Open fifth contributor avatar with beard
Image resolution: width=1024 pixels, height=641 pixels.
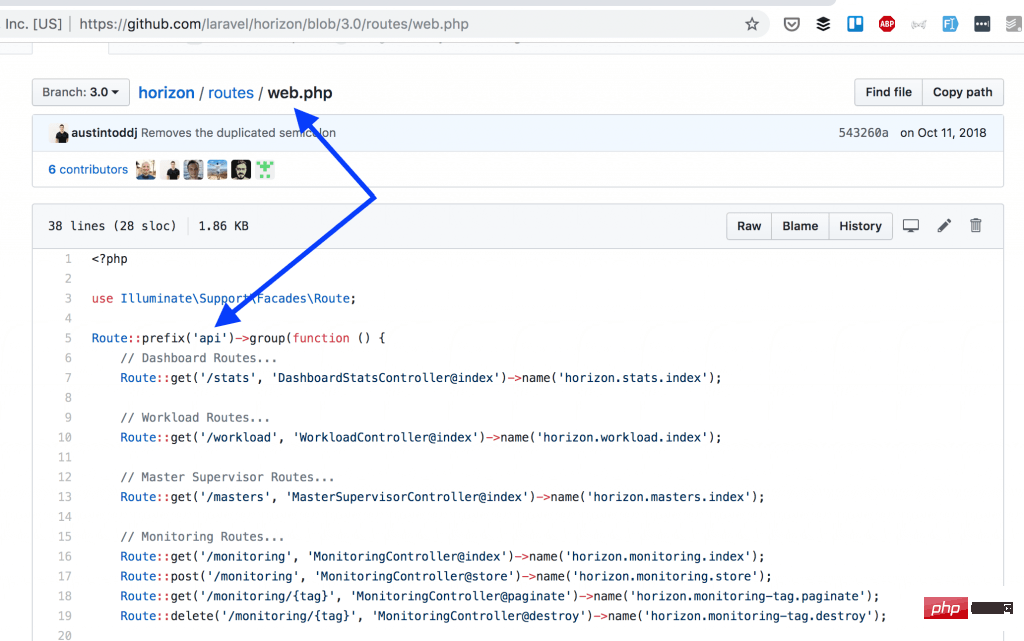(241, 170)
